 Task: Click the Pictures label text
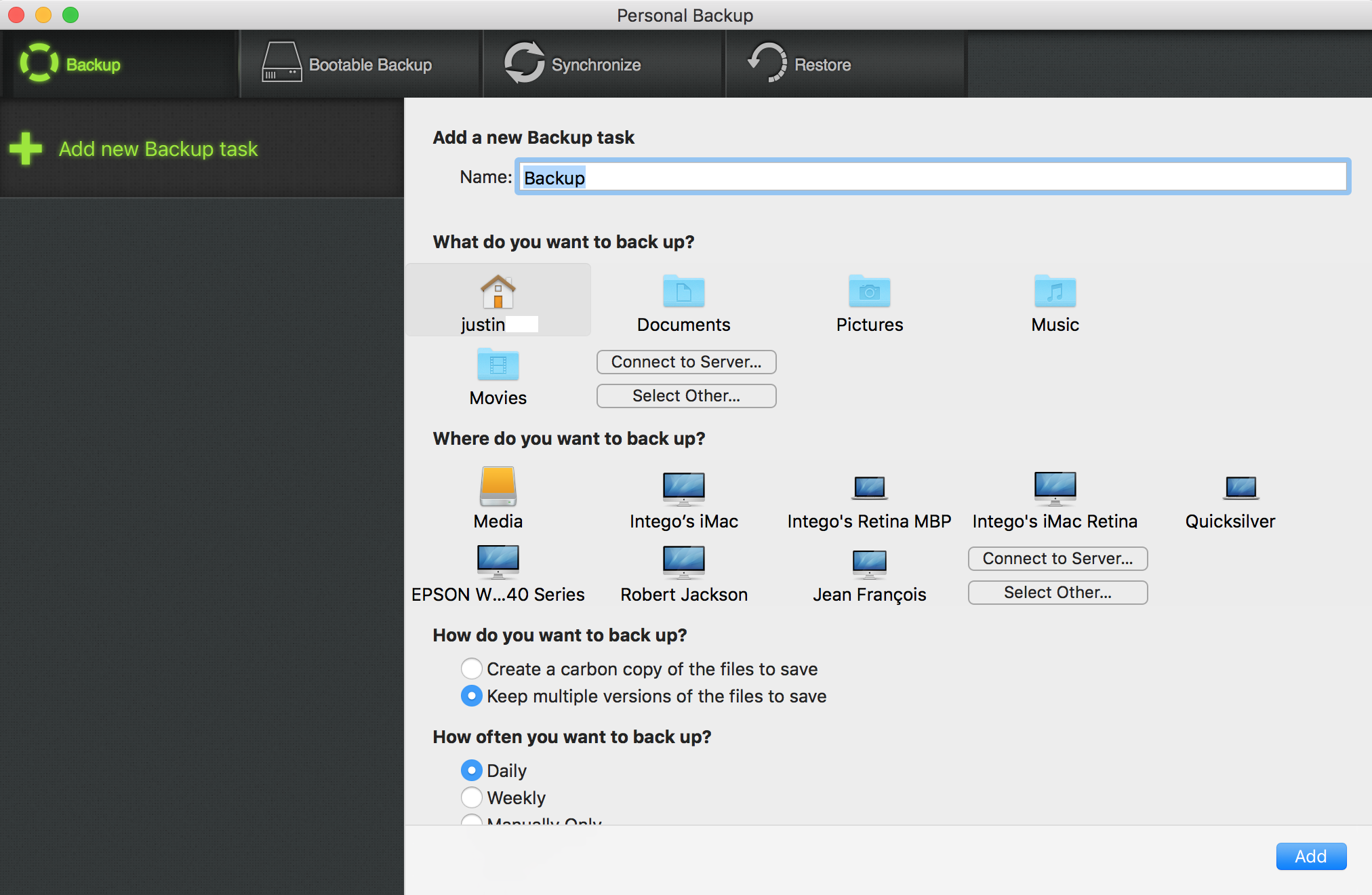(870, 325)
